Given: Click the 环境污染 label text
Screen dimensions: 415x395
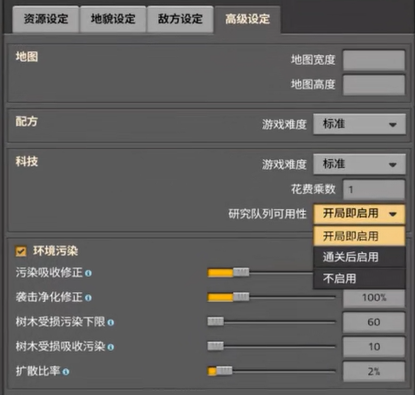Looking at the screenshot, I should coord(55,251).
